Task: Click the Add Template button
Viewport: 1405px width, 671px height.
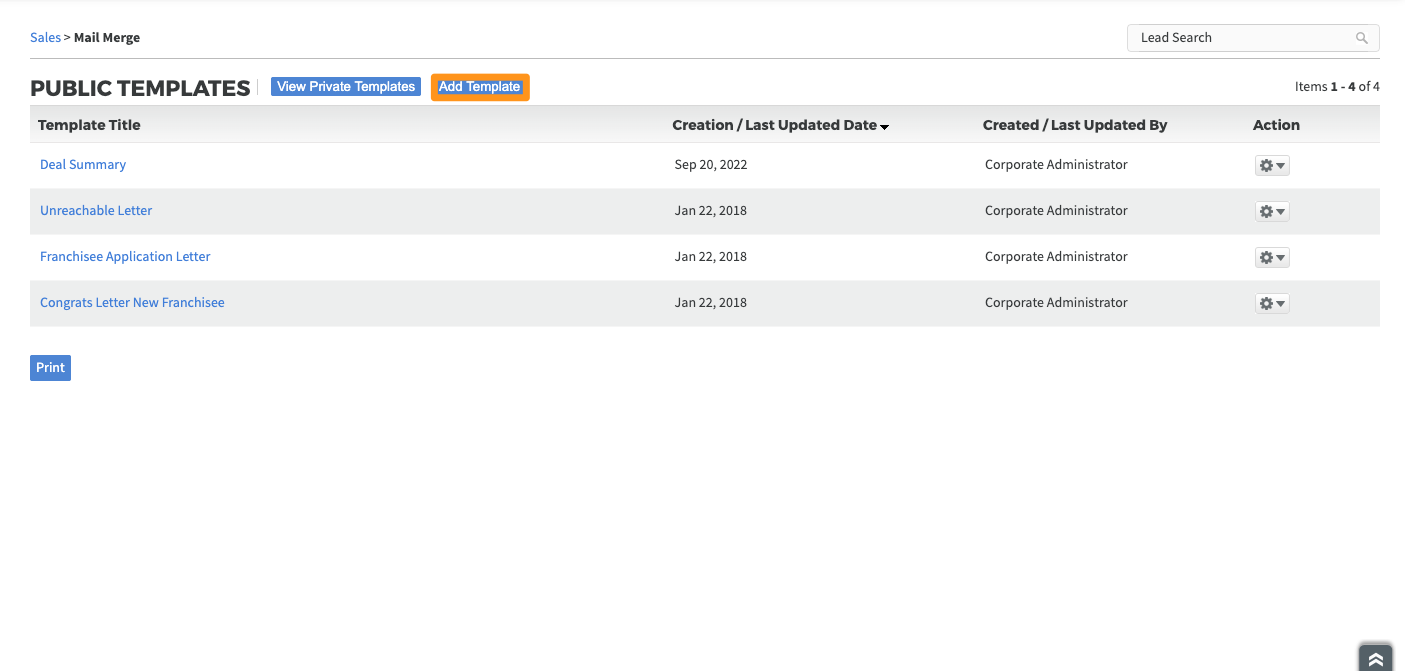Action: point(480,87)
